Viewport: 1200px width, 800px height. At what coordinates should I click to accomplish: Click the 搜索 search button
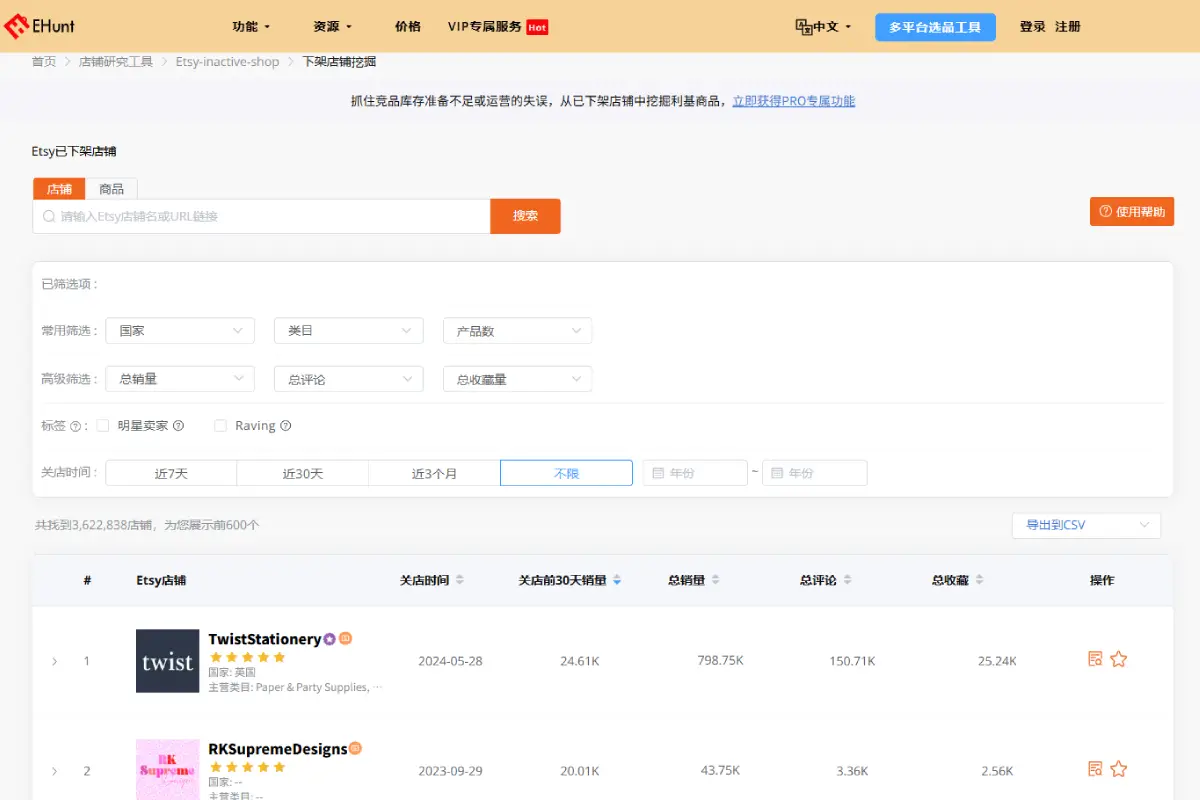pyautogui.click(x=525, y=216)
